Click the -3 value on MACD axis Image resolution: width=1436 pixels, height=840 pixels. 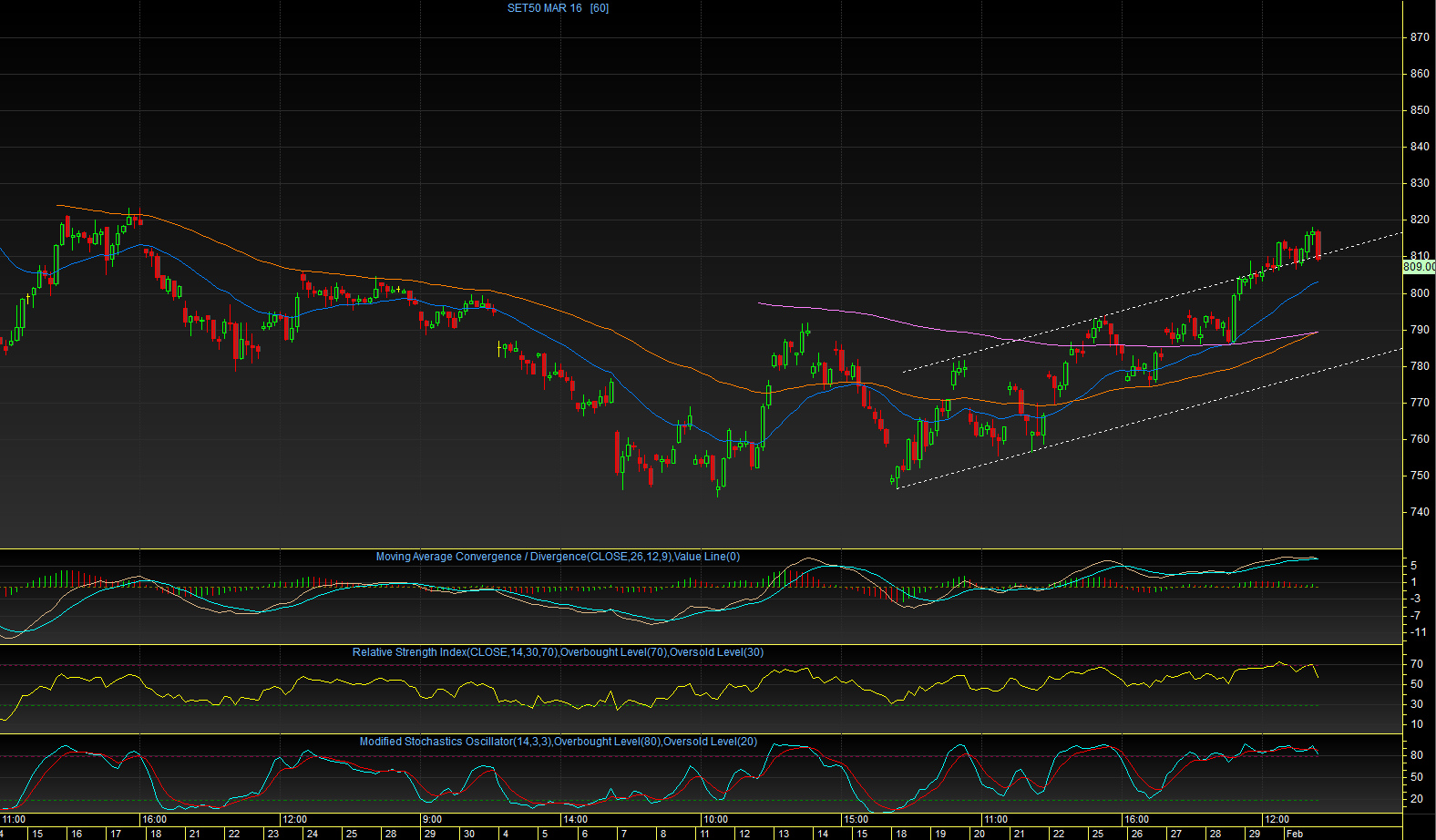point(1416,599)
